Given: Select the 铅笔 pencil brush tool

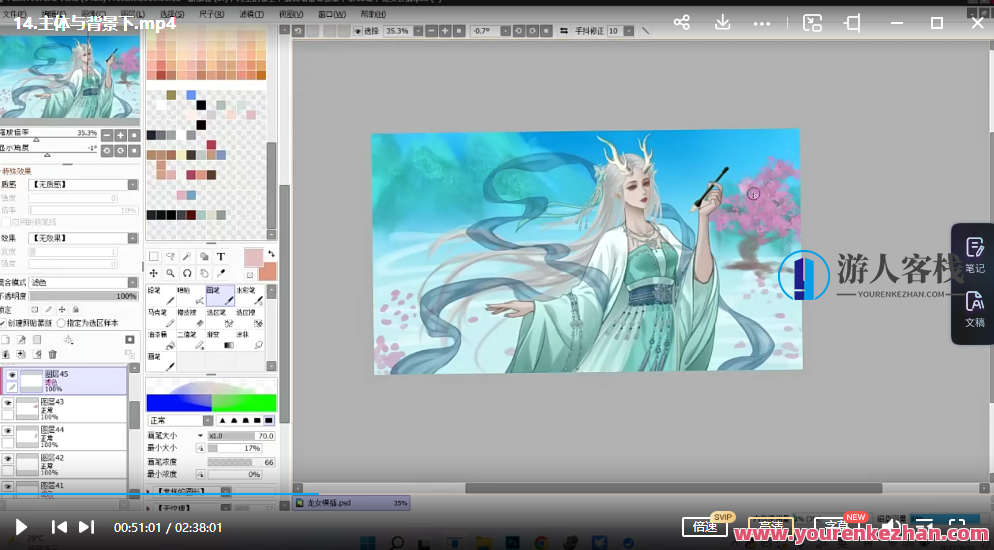Looking at the screenshot, I should coord(160,296).
